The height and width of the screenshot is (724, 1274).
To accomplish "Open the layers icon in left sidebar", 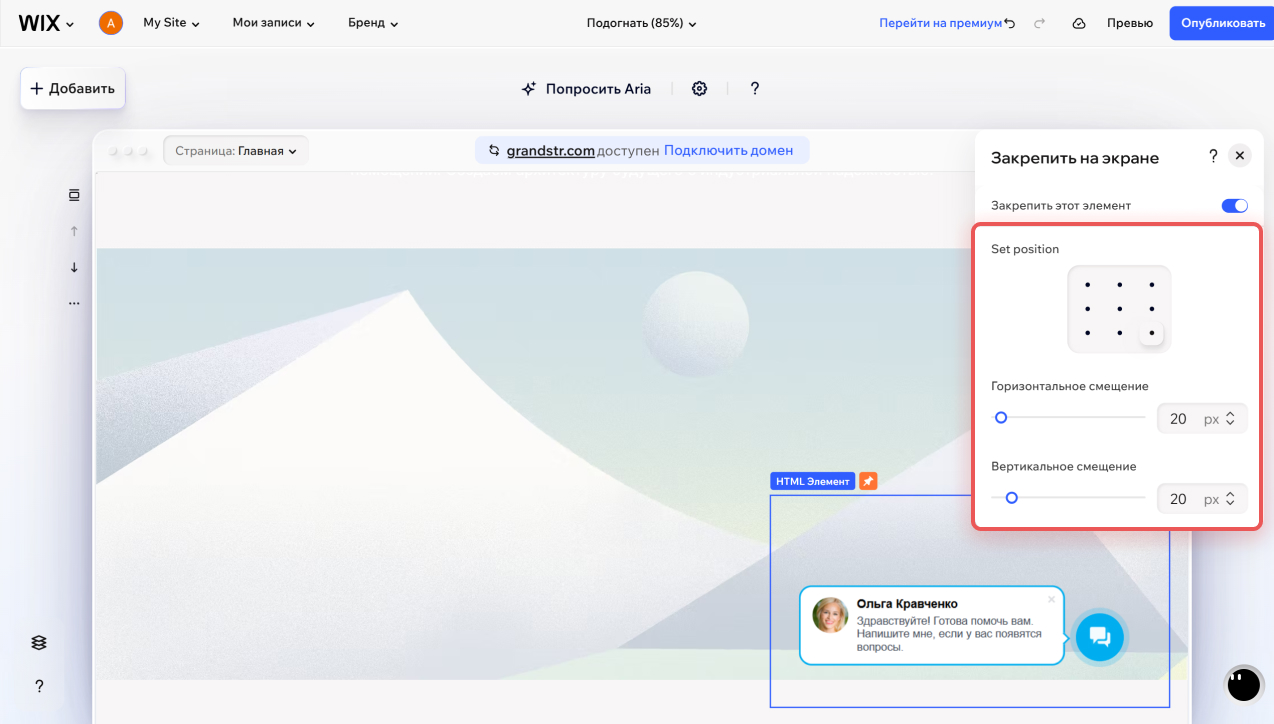I will (x=39, y=642).
